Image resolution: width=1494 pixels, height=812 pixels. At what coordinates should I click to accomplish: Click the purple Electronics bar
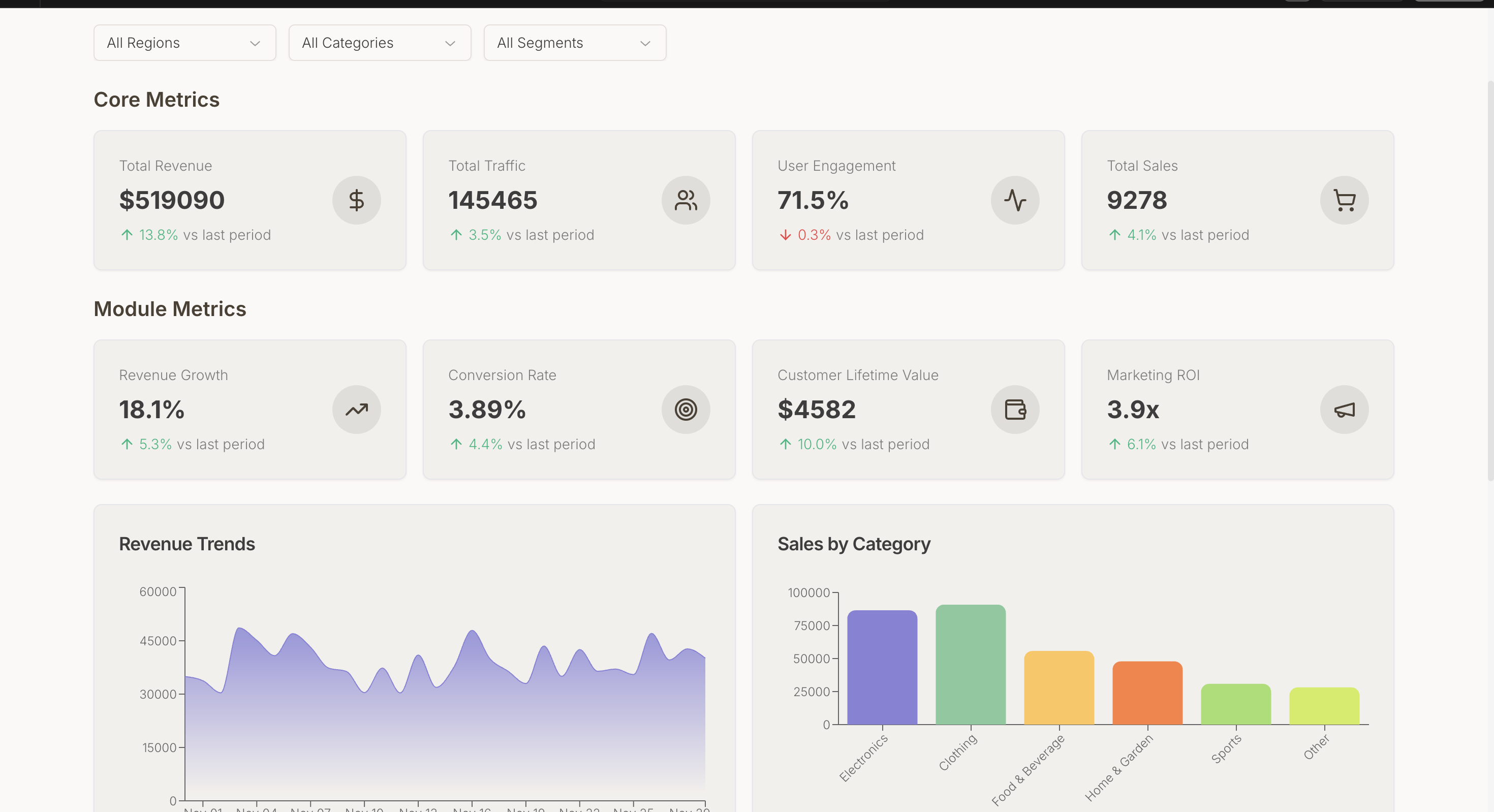(882, 667)
